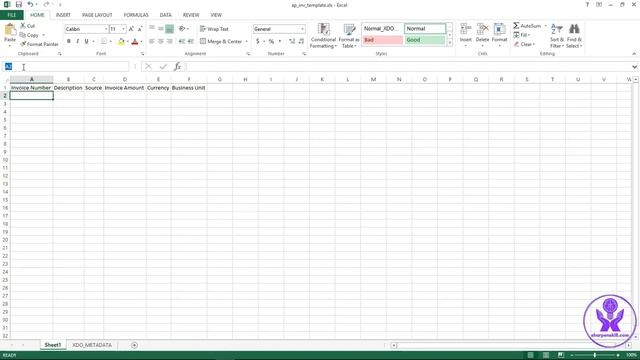Click the Name Box
This screenshot has height=360, width=640.
65,67
